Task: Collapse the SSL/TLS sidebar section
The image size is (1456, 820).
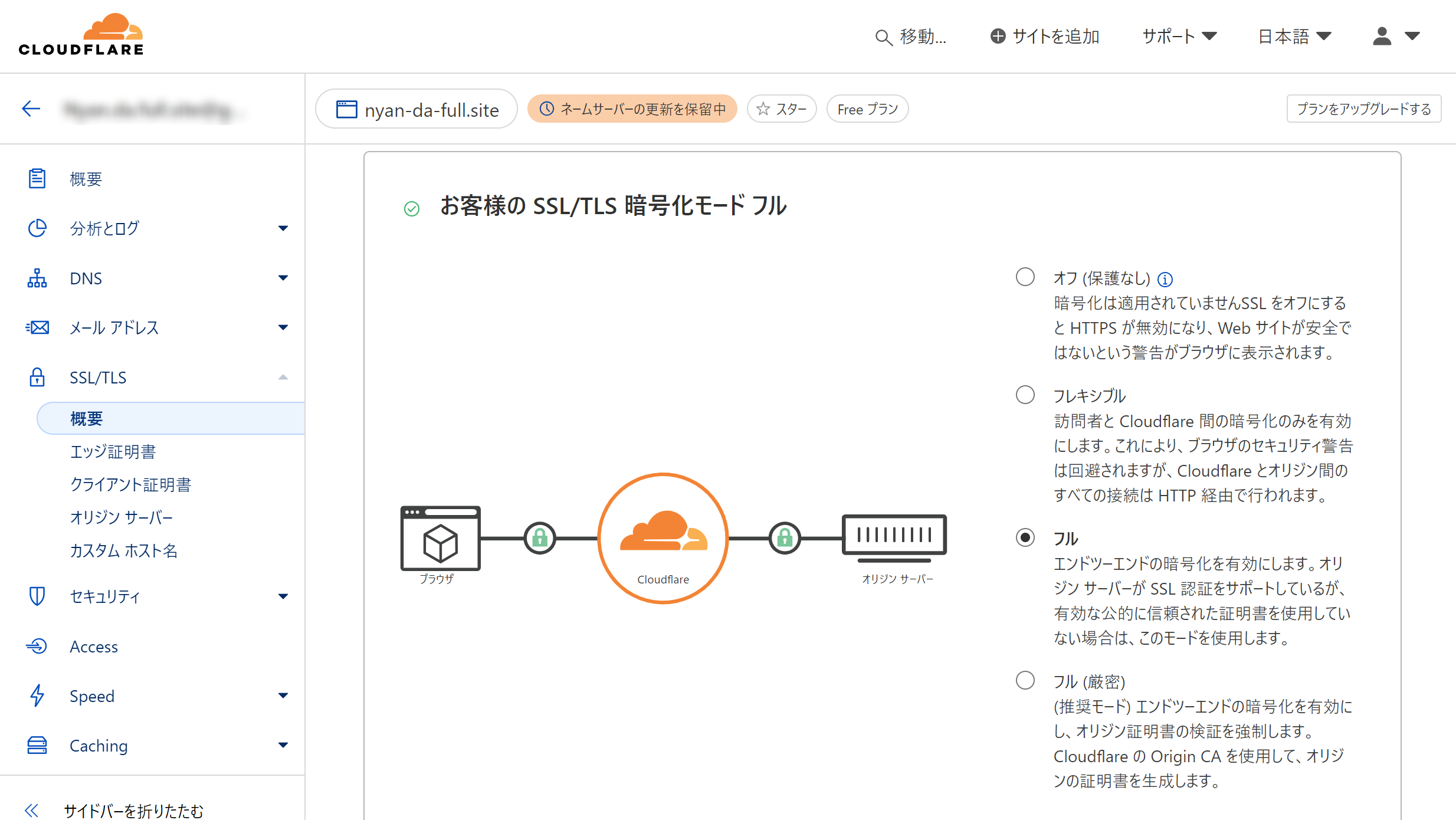Action: coord(283,377)
